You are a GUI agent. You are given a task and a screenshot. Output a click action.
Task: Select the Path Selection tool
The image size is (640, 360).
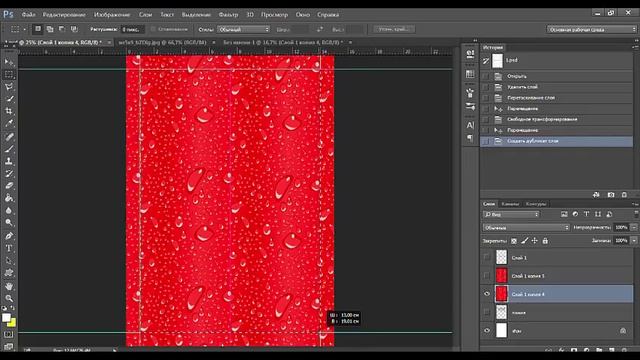tap(9, 260)
